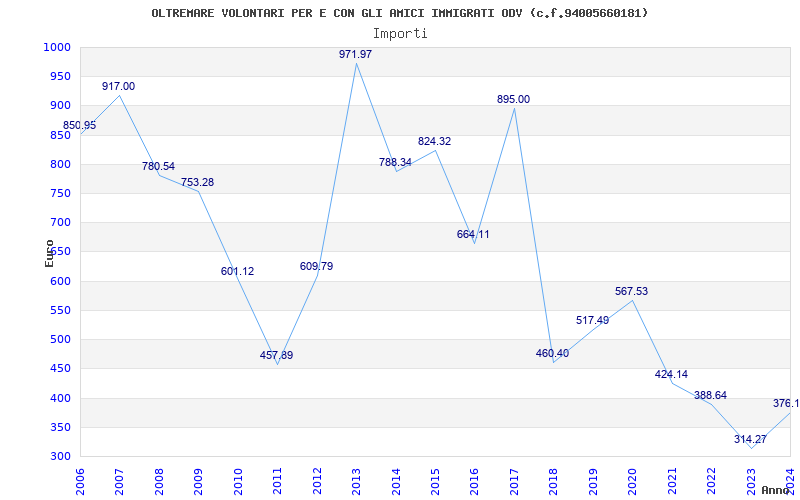
Task: Click the 350 y-axis value
Action: (x=60, y=427)
